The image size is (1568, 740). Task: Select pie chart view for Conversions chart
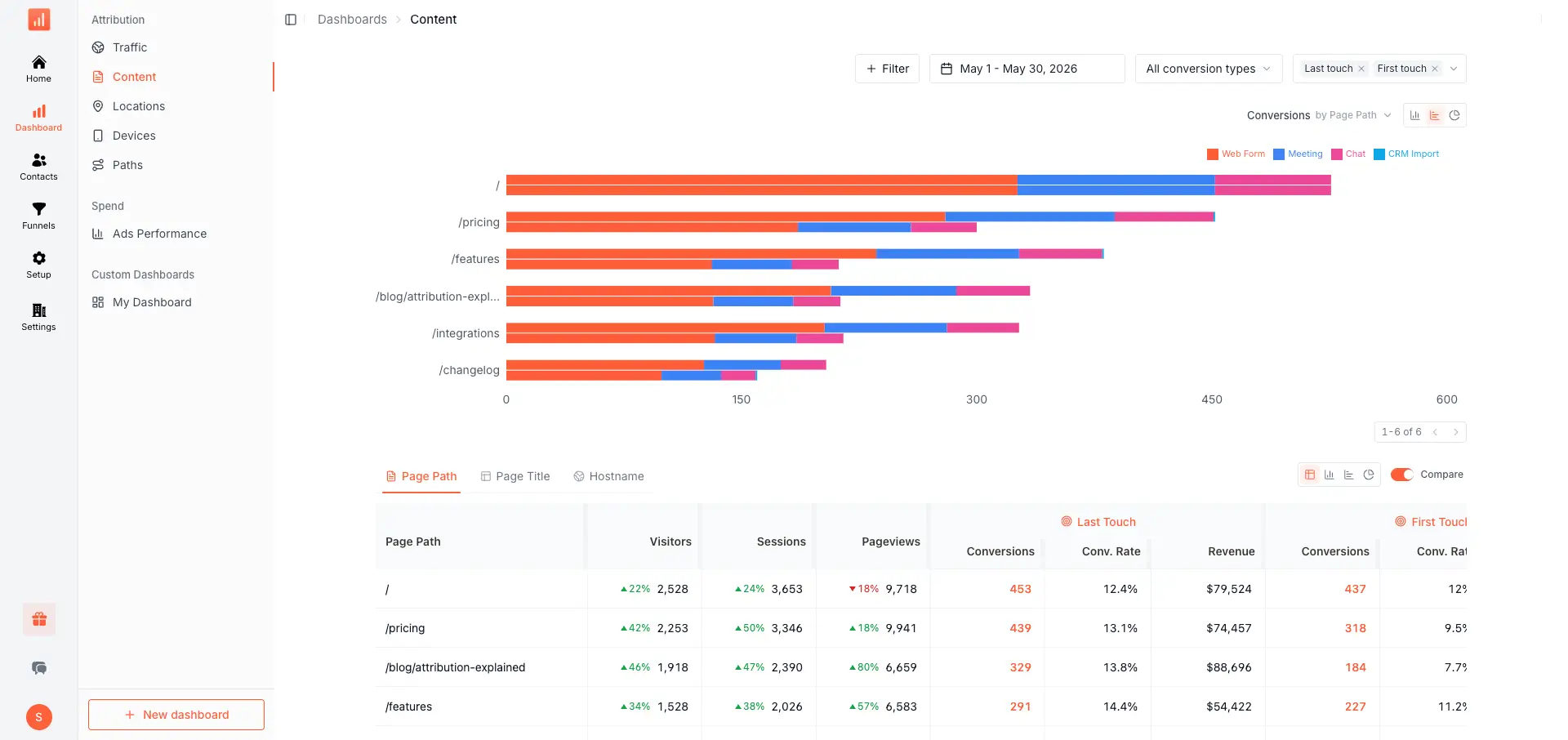coord(1454,115)
